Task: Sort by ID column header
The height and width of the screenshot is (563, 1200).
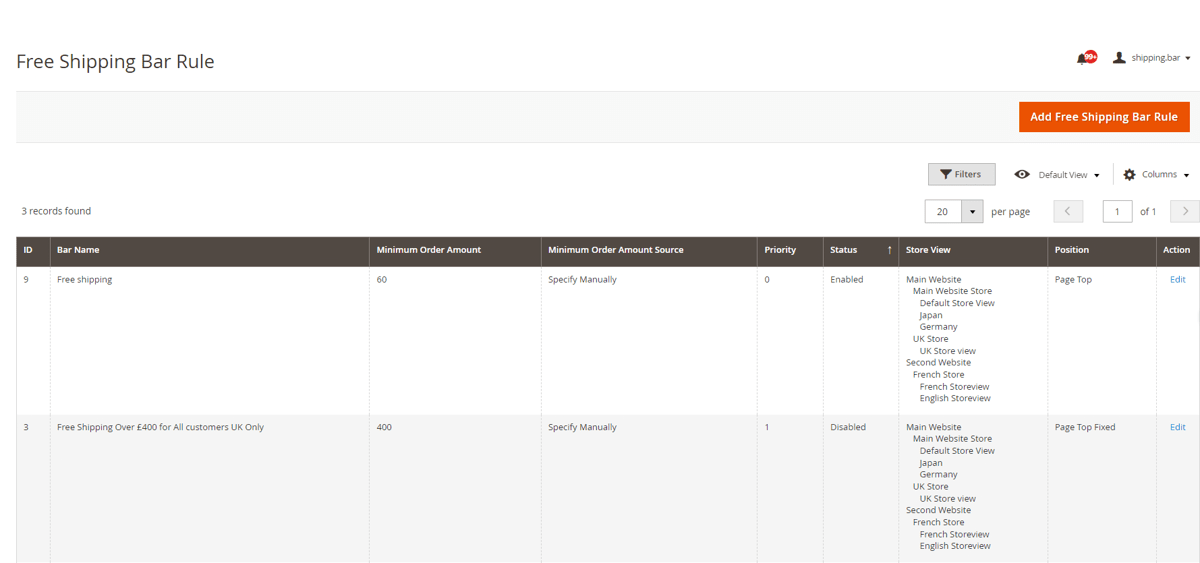Action: (x=28, y=250)
